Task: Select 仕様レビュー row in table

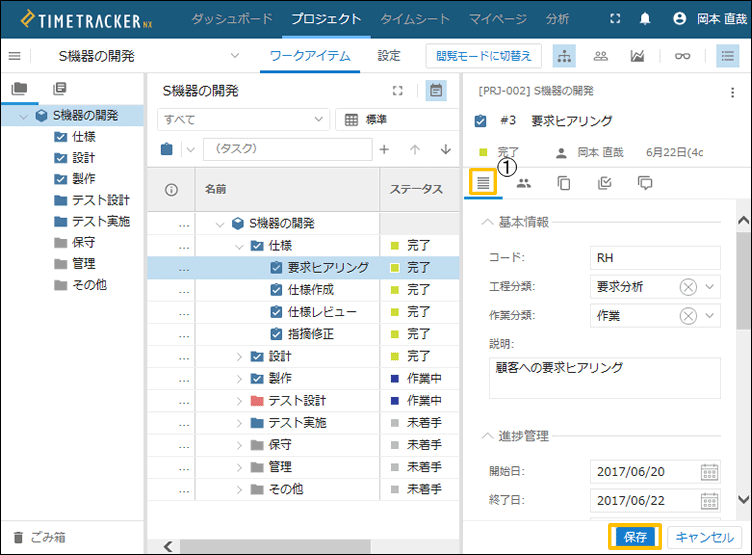Action: coord(303,312)
